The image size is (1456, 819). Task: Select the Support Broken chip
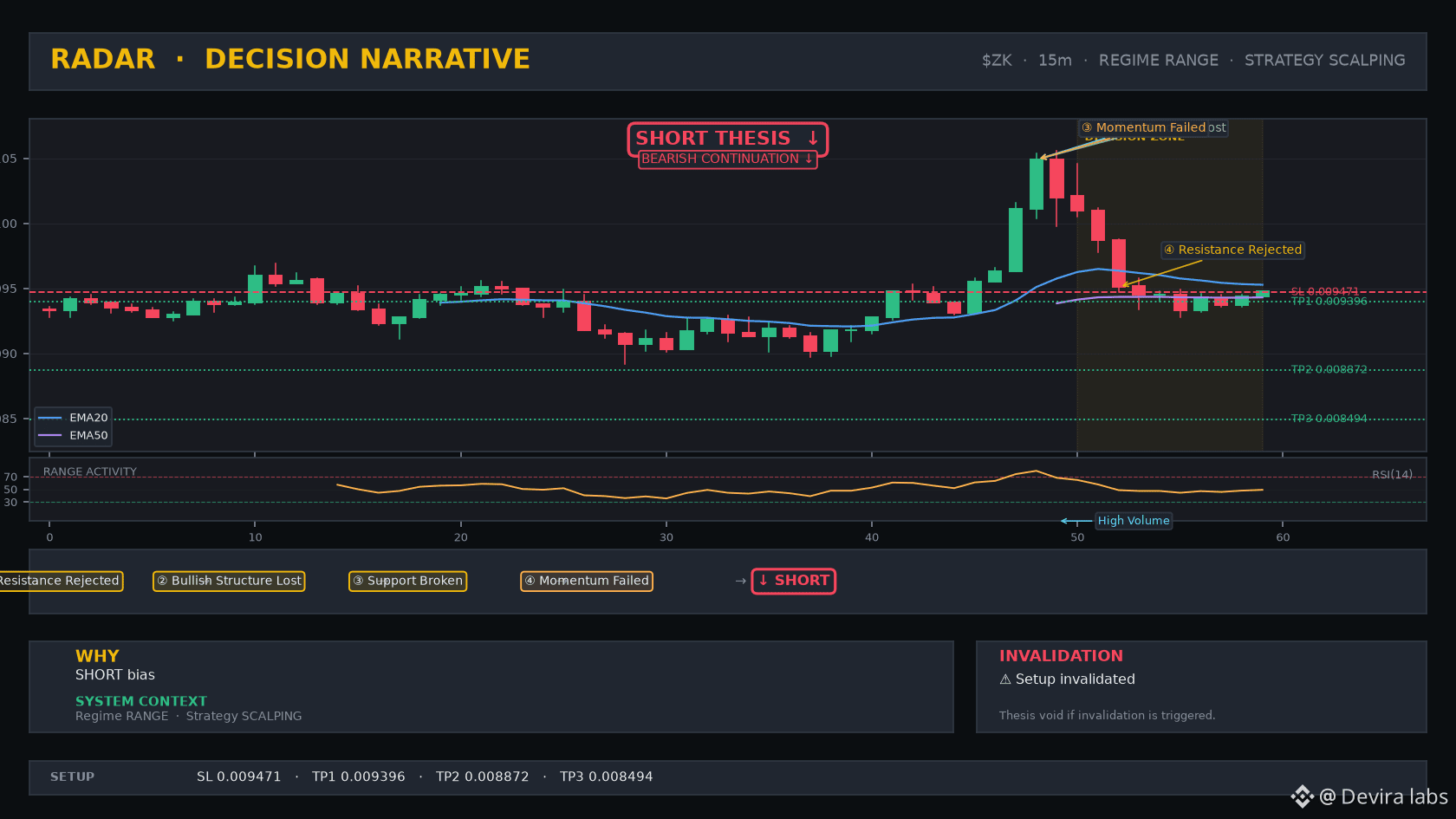tap(407, 581)
